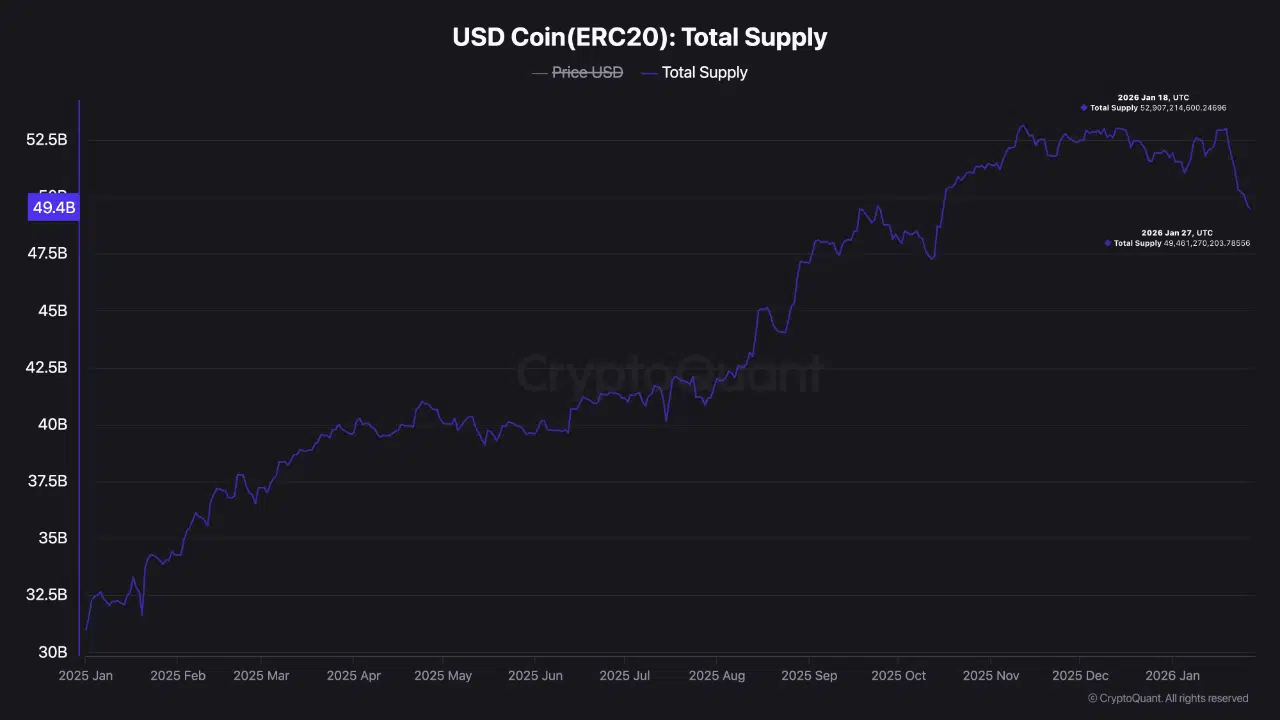The image size is (1280, 720).
Task: Click the purple 49.4B current value label
Action: [x=54, y=208]
